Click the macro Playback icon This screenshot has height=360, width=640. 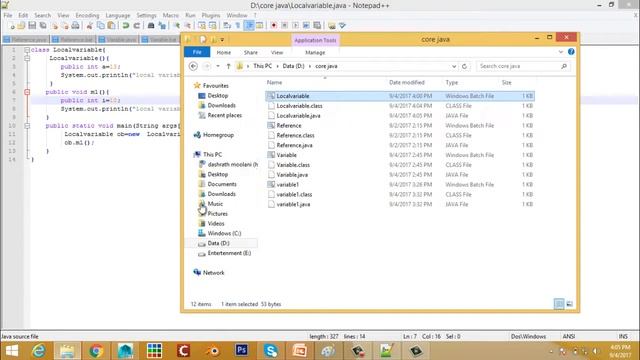(295, 26)
